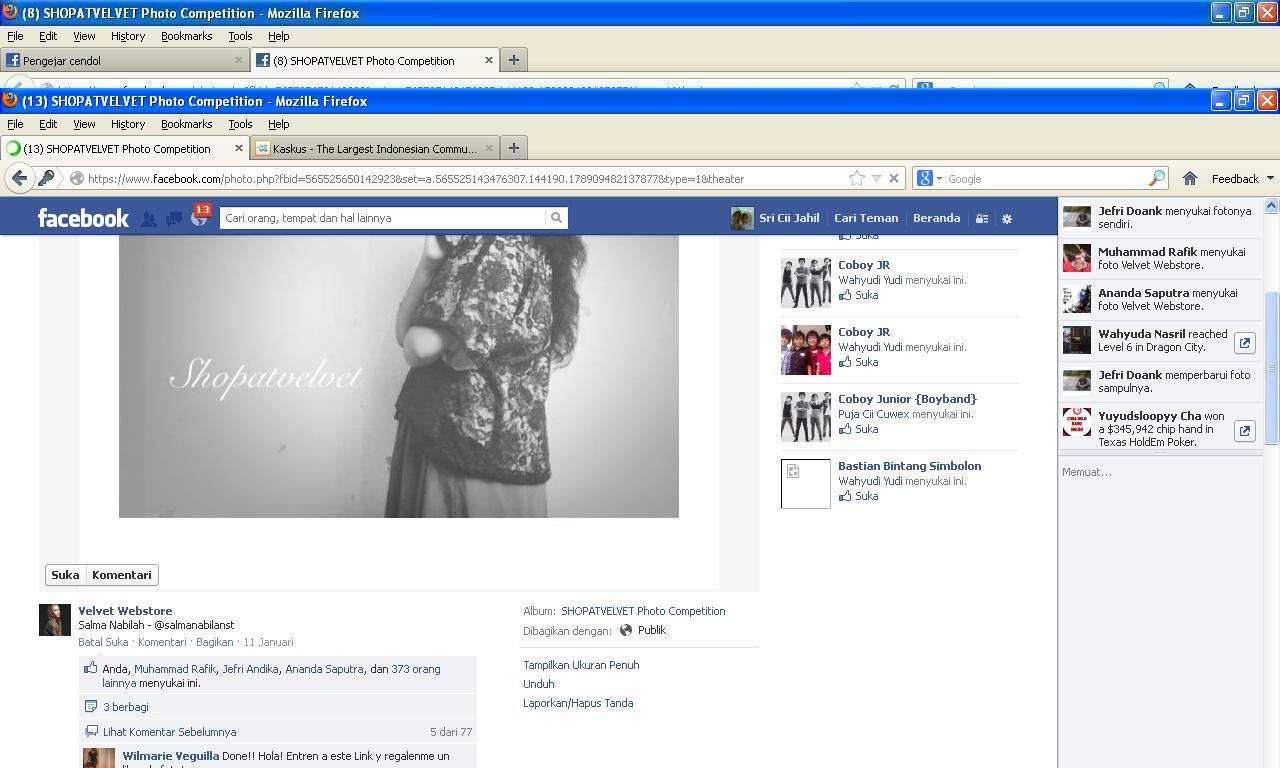Open Google search engine dropdown
Viewport: 1280px width, 768px height.
939,179
